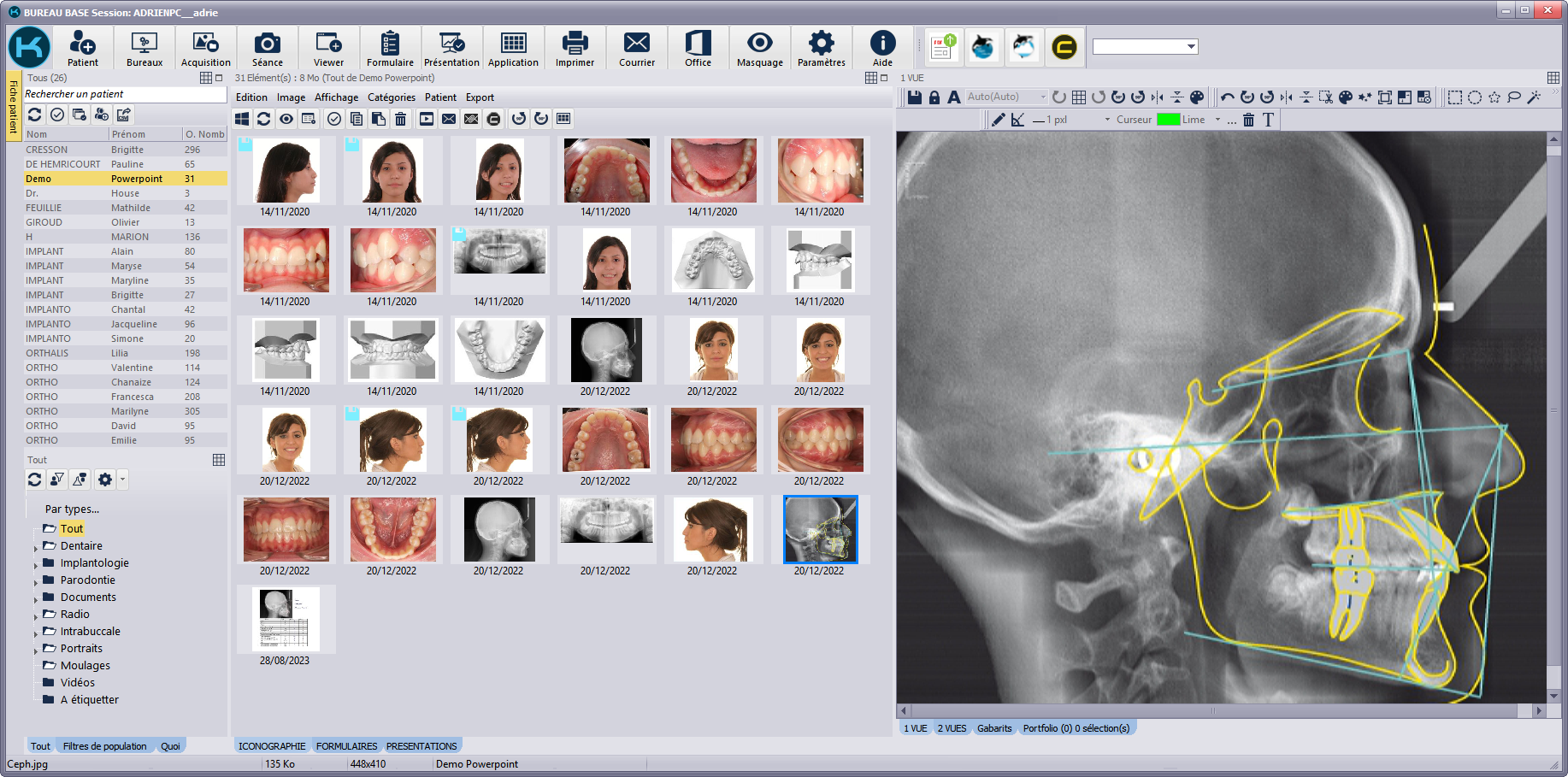The width and height of the screenshot is (1568, 777).
Task: Toggle the grid overlay in viewer toolbar
Action: click(1079, 97)
